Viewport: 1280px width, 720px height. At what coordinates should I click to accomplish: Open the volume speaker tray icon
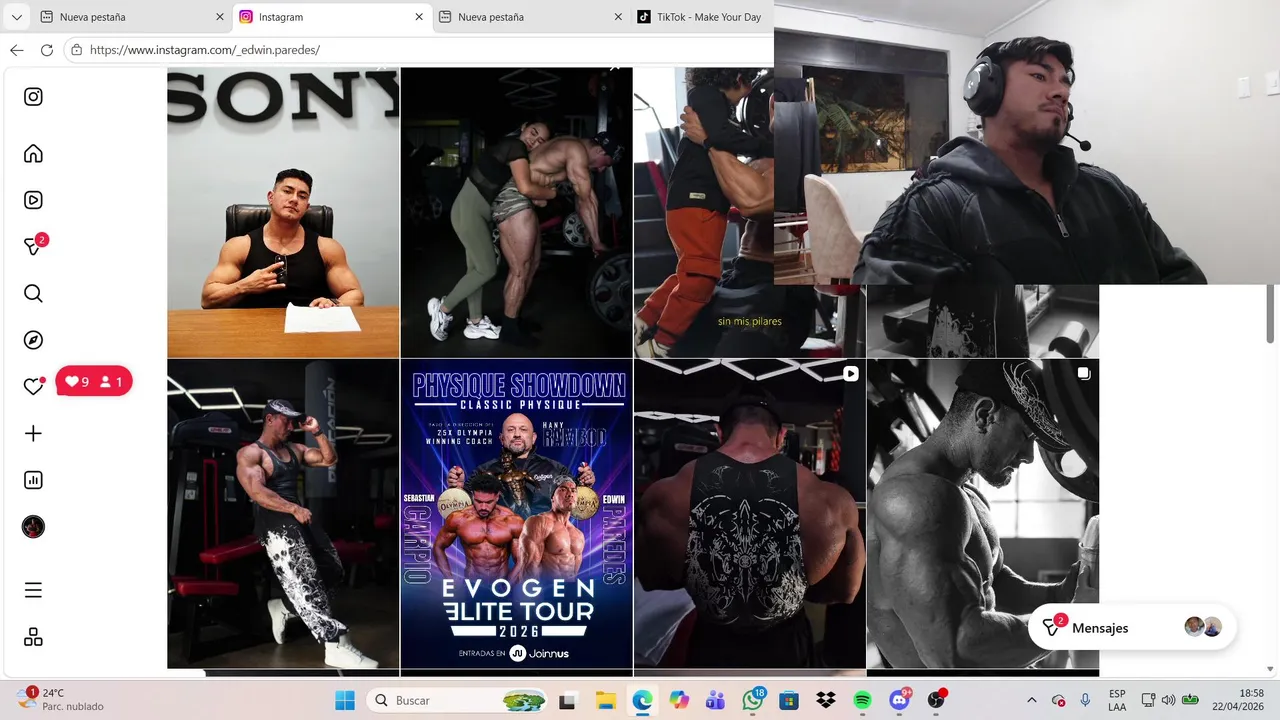pyautogui.click(x=1168, y=700)
